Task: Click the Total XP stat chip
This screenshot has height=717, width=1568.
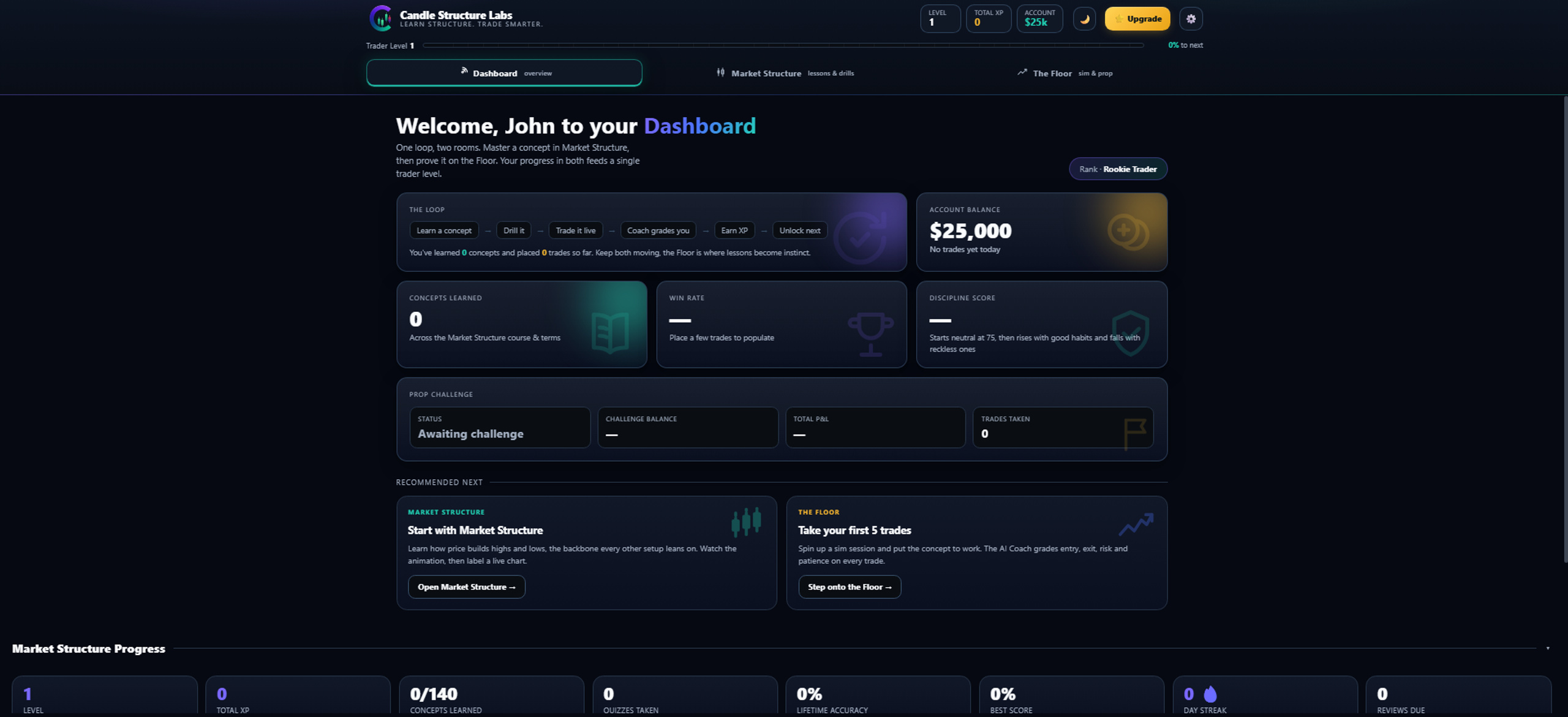Action: 988,18
